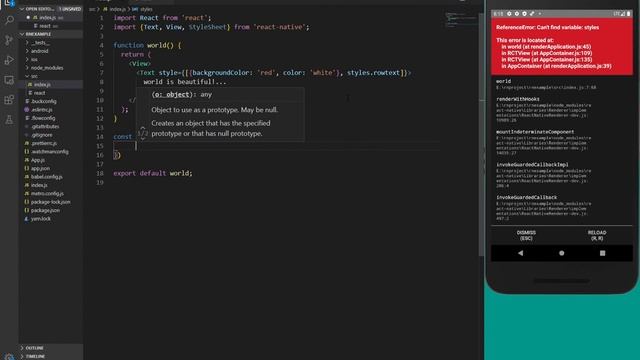
Task: Click the unsaved dot beside index.js in Open Editors
Action: pyautogui.click(x=28, y=18)
